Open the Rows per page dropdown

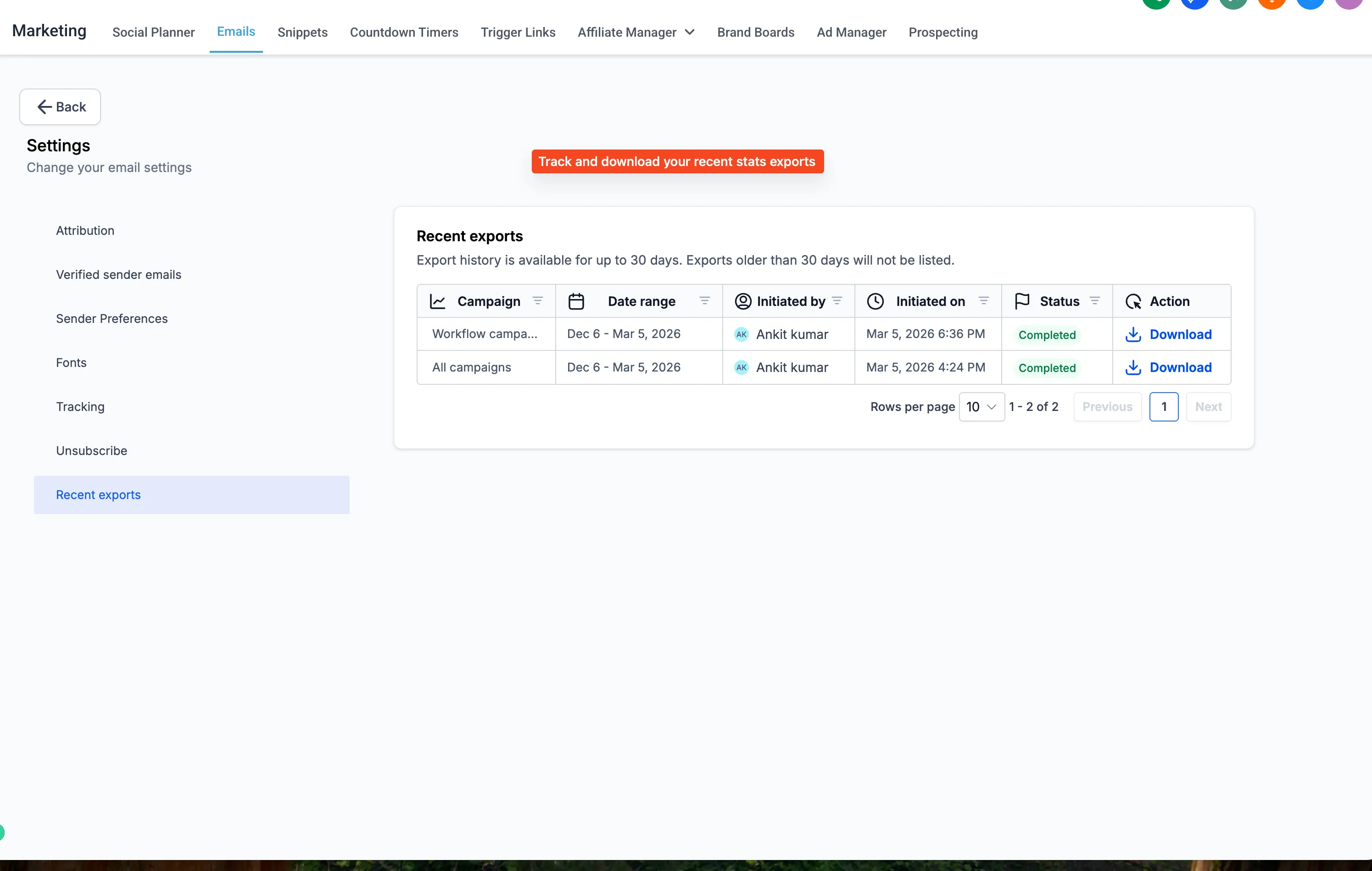(x=981, y=407)
